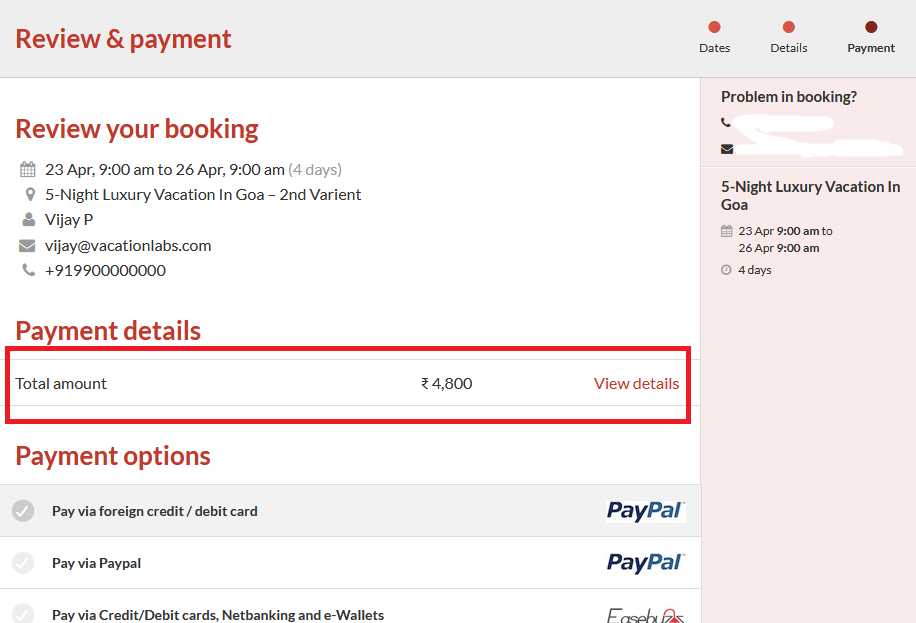Viewport: 916px width, 623px height.
Task: Click the ₹ 4,800 total amount value
Action: point(447,383)
